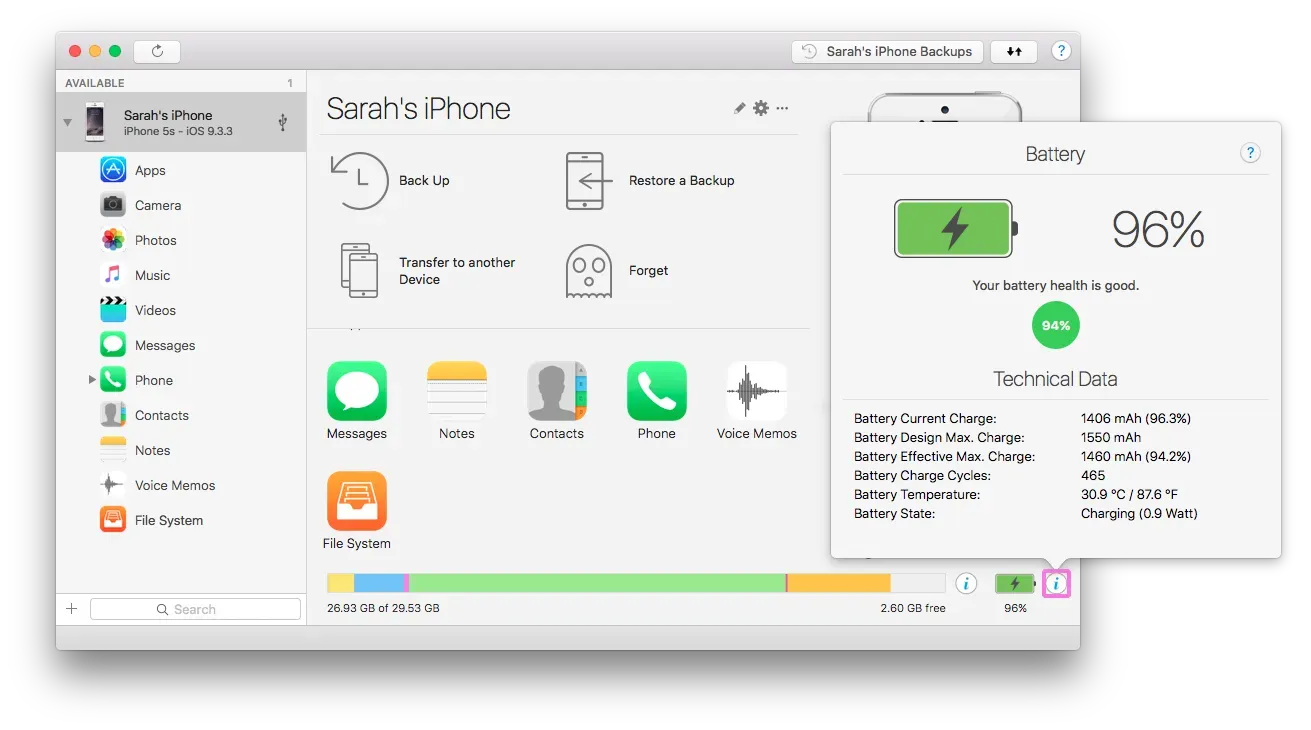
Task: Open Contacts from the app icons grid
Action: click(556, 390)
